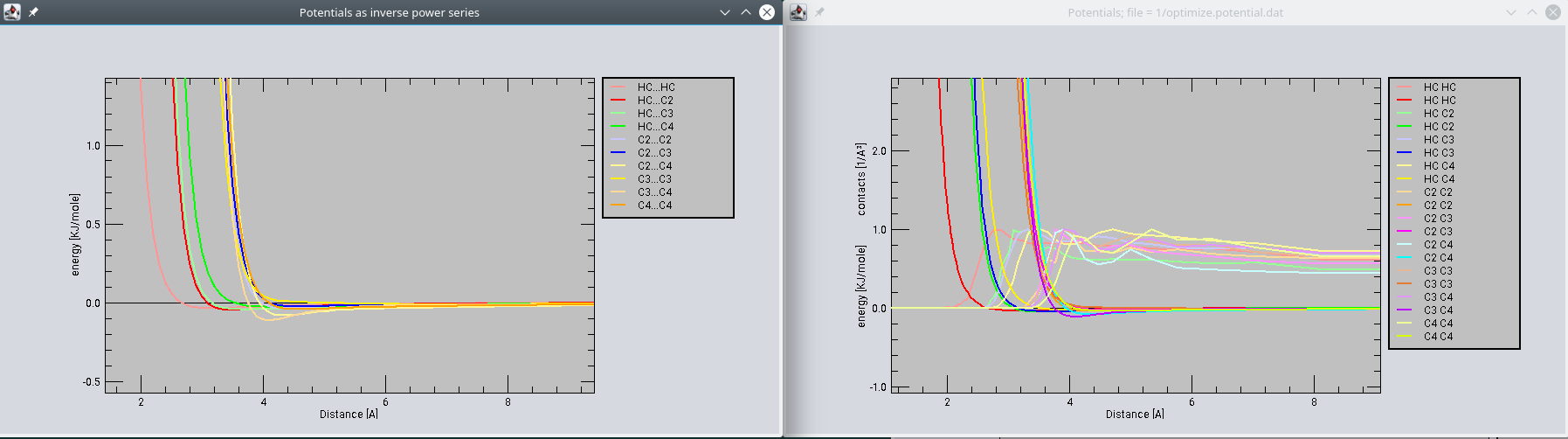Toggle pin on inverse power series window
The image size is (1568, 439).
[33, 12]
